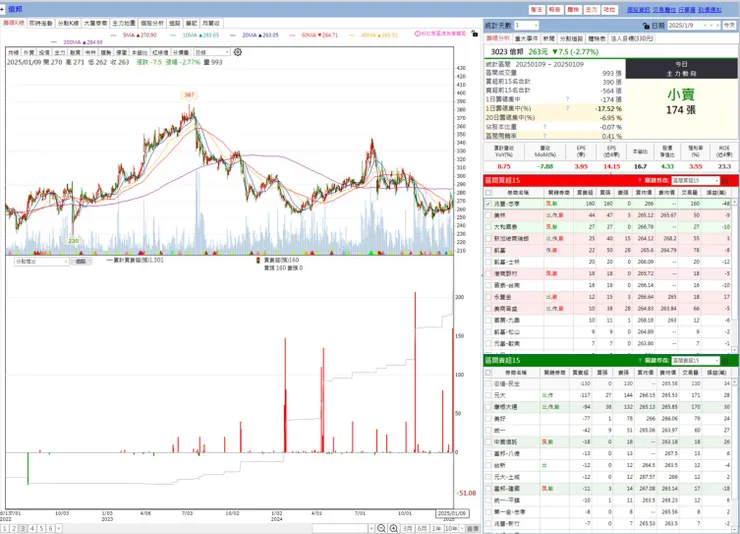Open the help icon beside 1日籌碼集中(%)
This screenshot has height=534, width=740.
[x=567, y=108]
